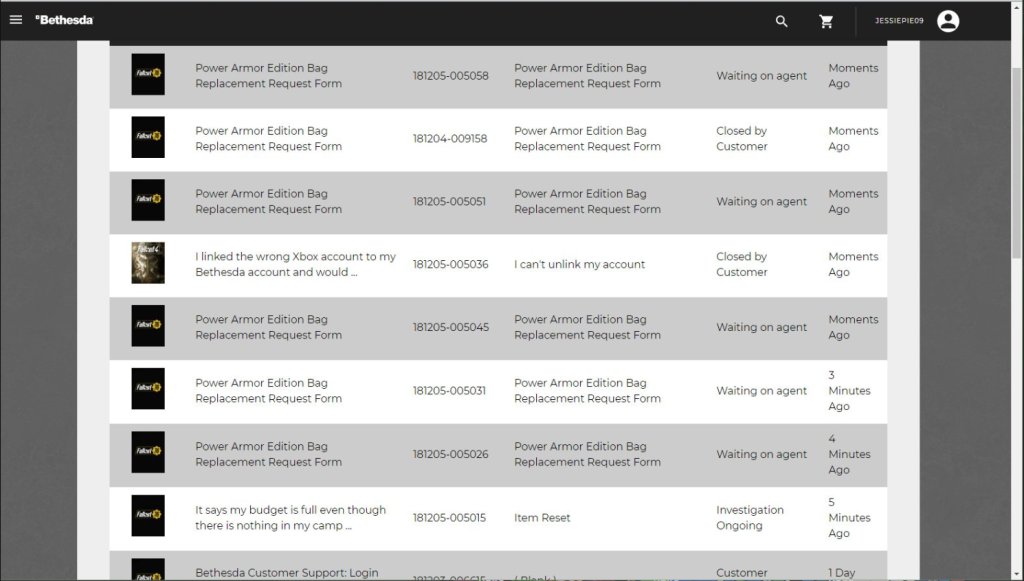Select ticket number 181205-005045
The width and height of the screenshot is (1024, 581).
[x=451, y=327]
